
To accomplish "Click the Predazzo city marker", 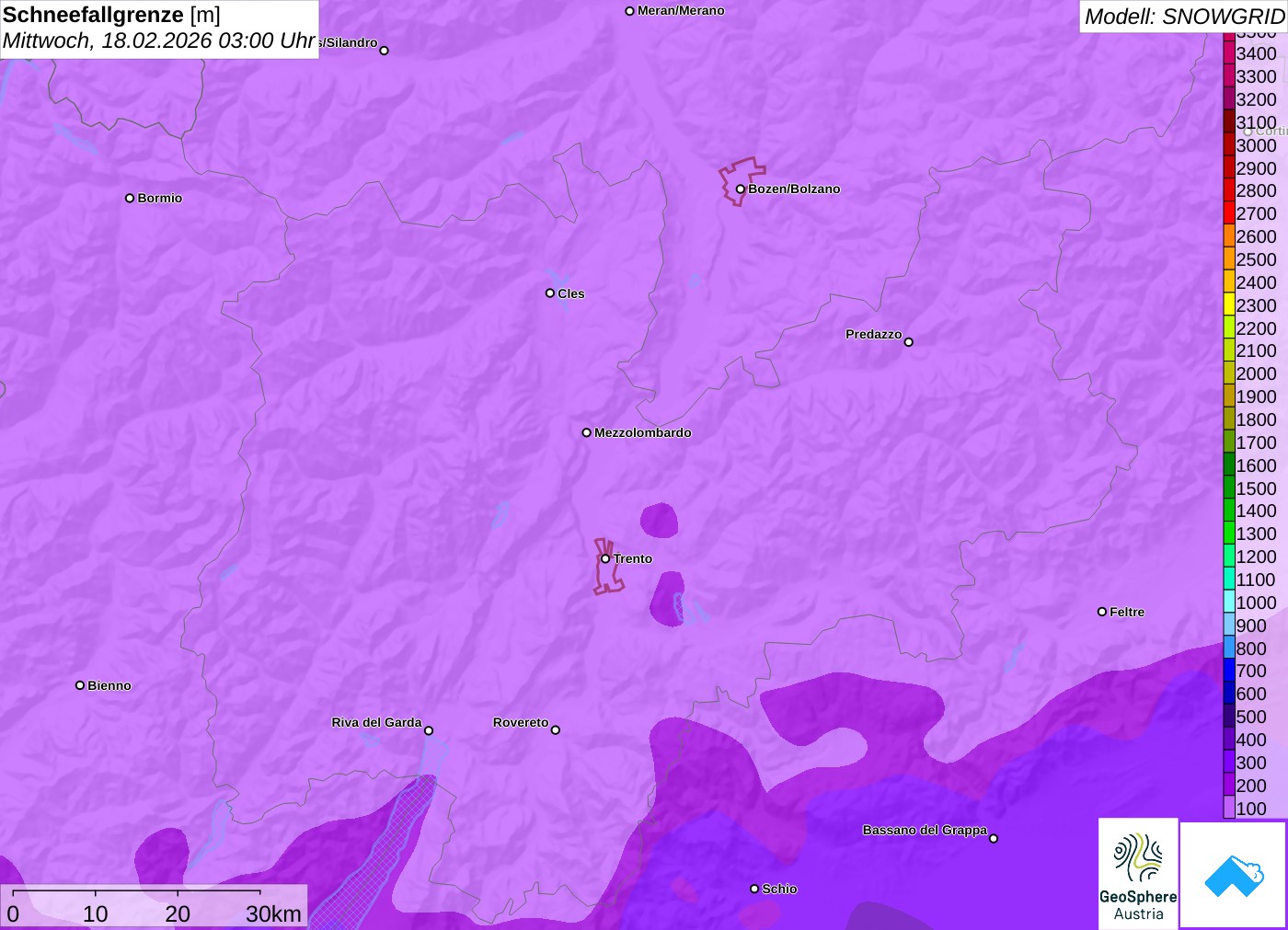I will 908,342.
